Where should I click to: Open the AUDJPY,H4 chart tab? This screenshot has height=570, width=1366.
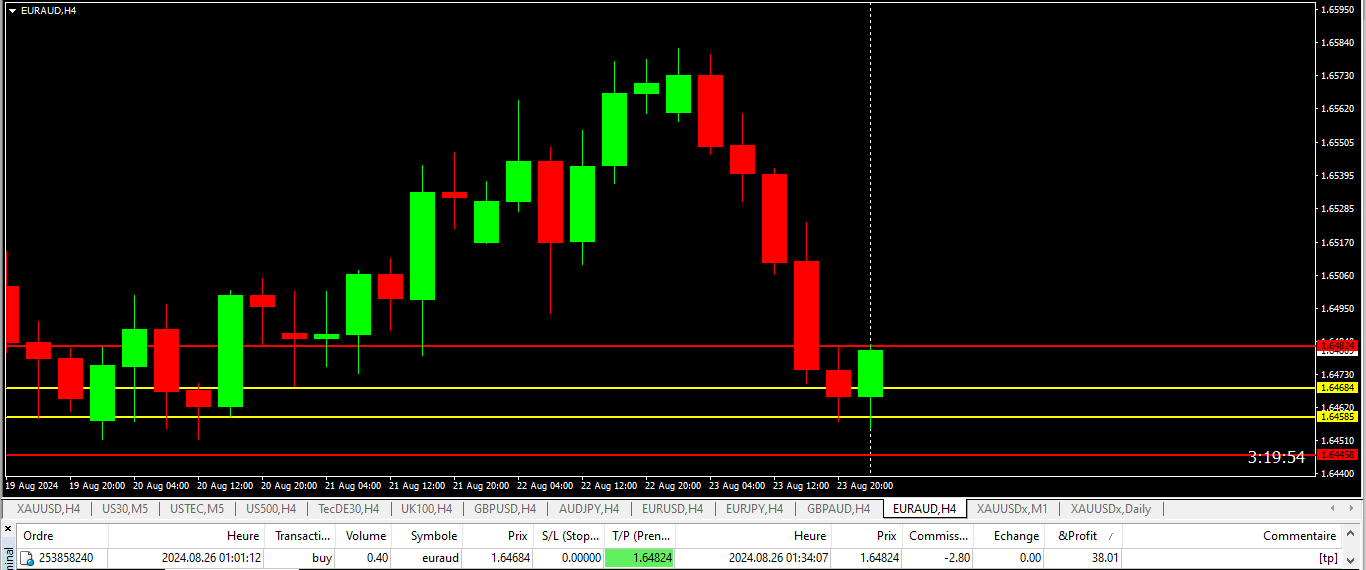click(589, 509)
